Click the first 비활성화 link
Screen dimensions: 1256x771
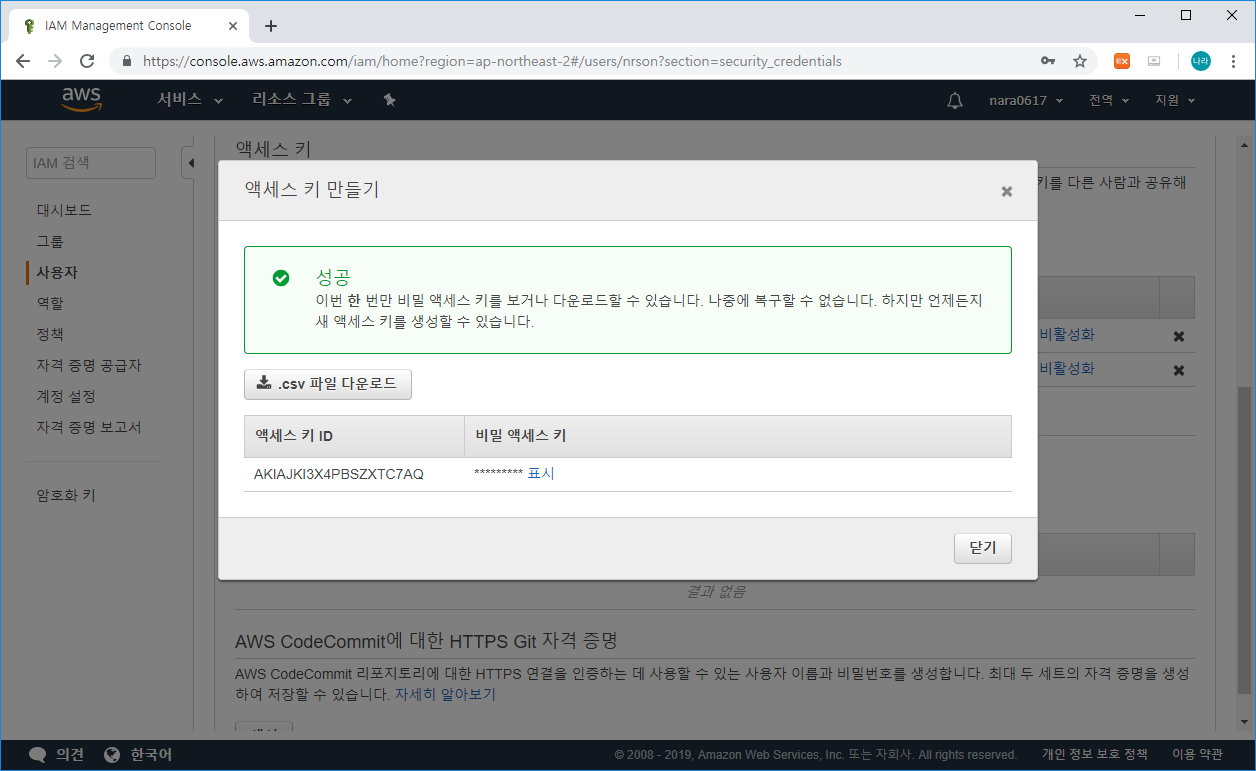(1067, 335)
